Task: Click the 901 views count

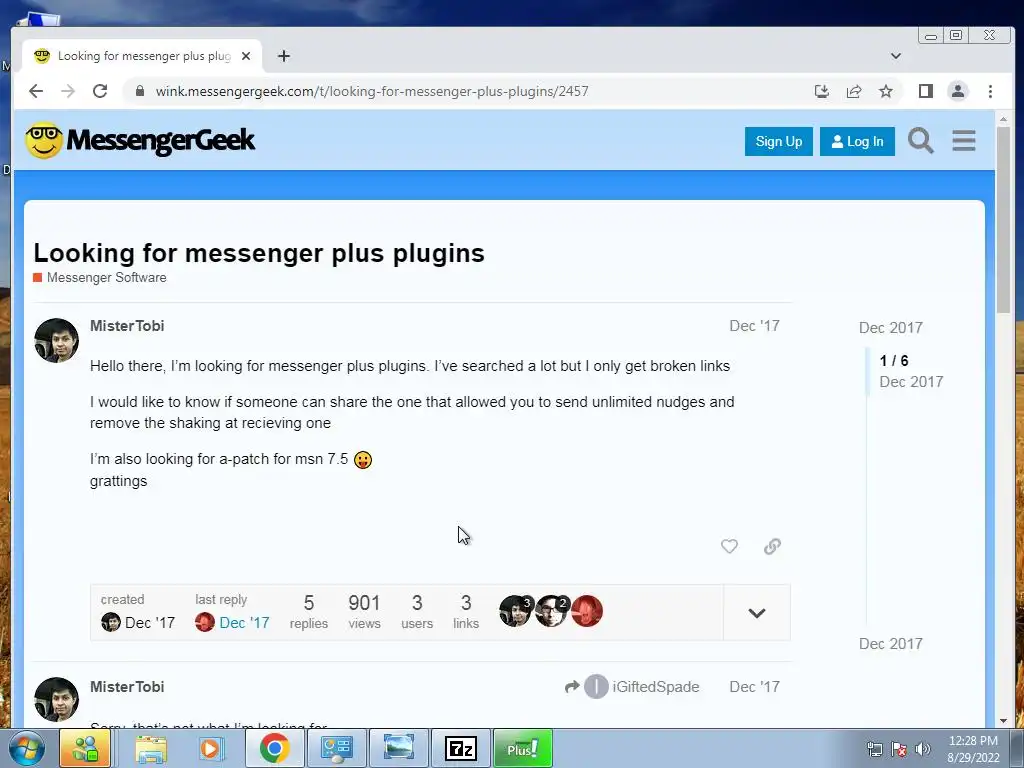Action: point(364,612)
